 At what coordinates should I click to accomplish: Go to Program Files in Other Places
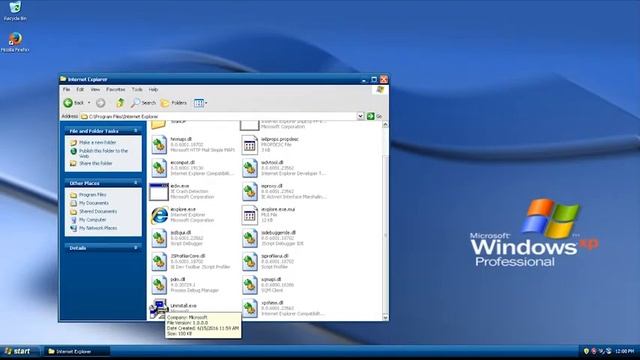click(92, 195)
